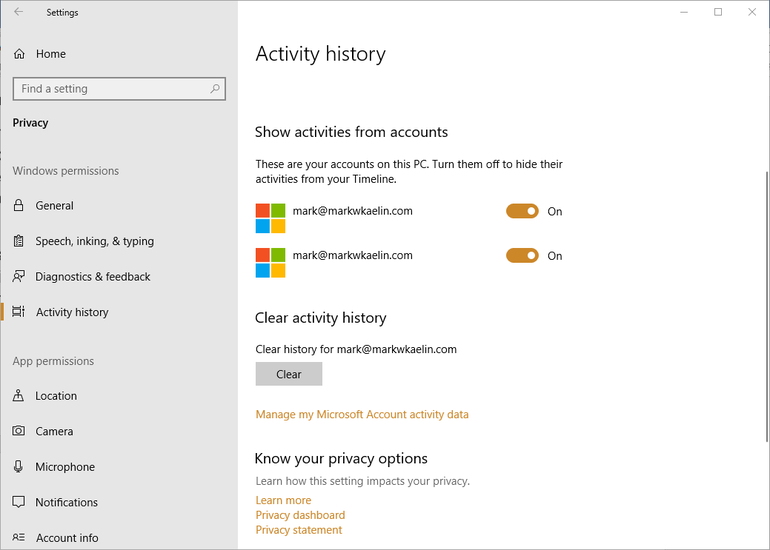Click the first mark@markwkaelin.com email text
The height and width of the screenshot is (550, 770).
(x=353, y=211)
